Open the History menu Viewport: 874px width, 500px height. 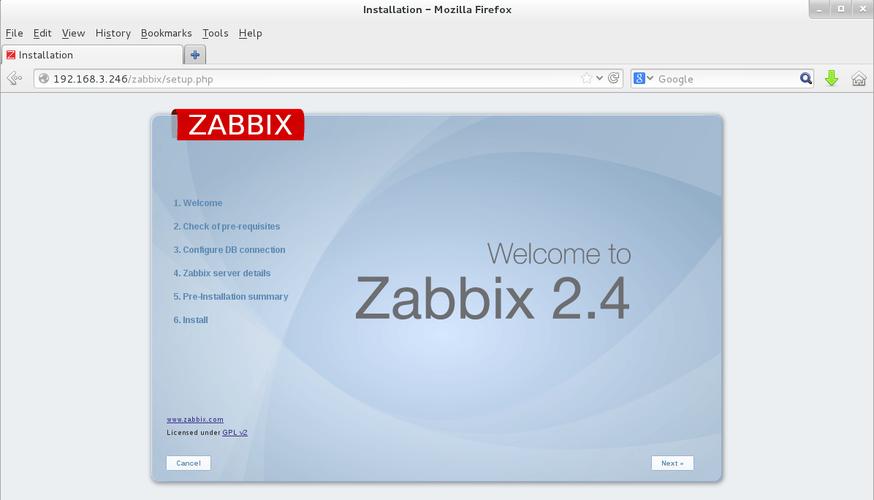(x=113, y=33)
